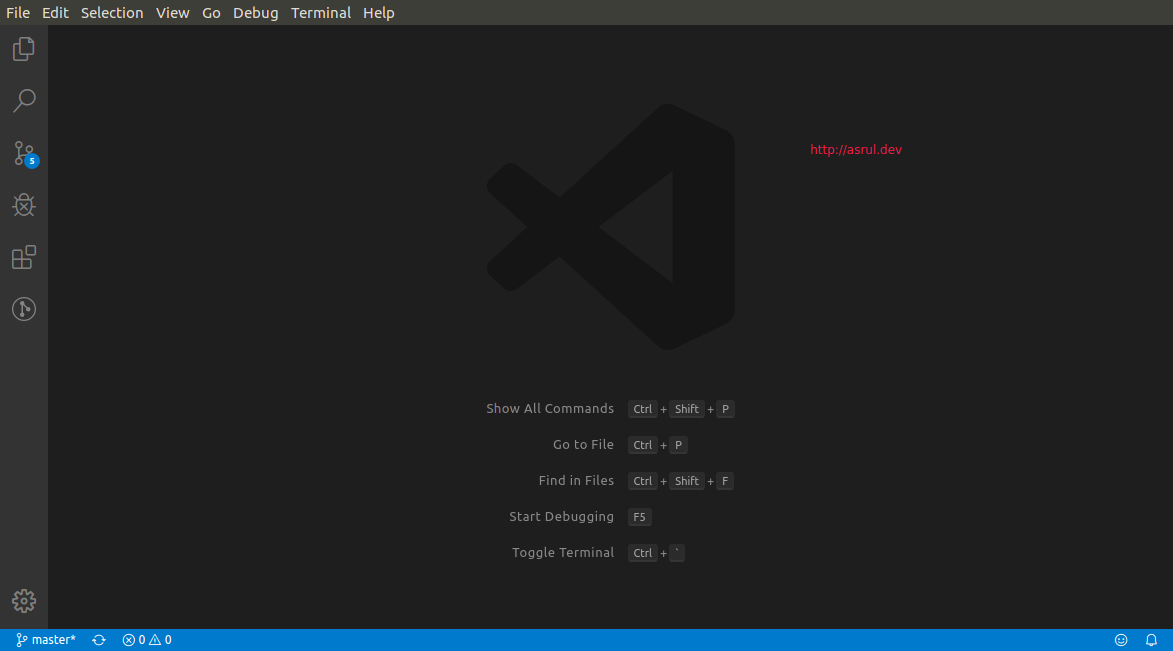Synchronize changes with the sync icon
This screenshot has width=1173, height=651.
99,640
